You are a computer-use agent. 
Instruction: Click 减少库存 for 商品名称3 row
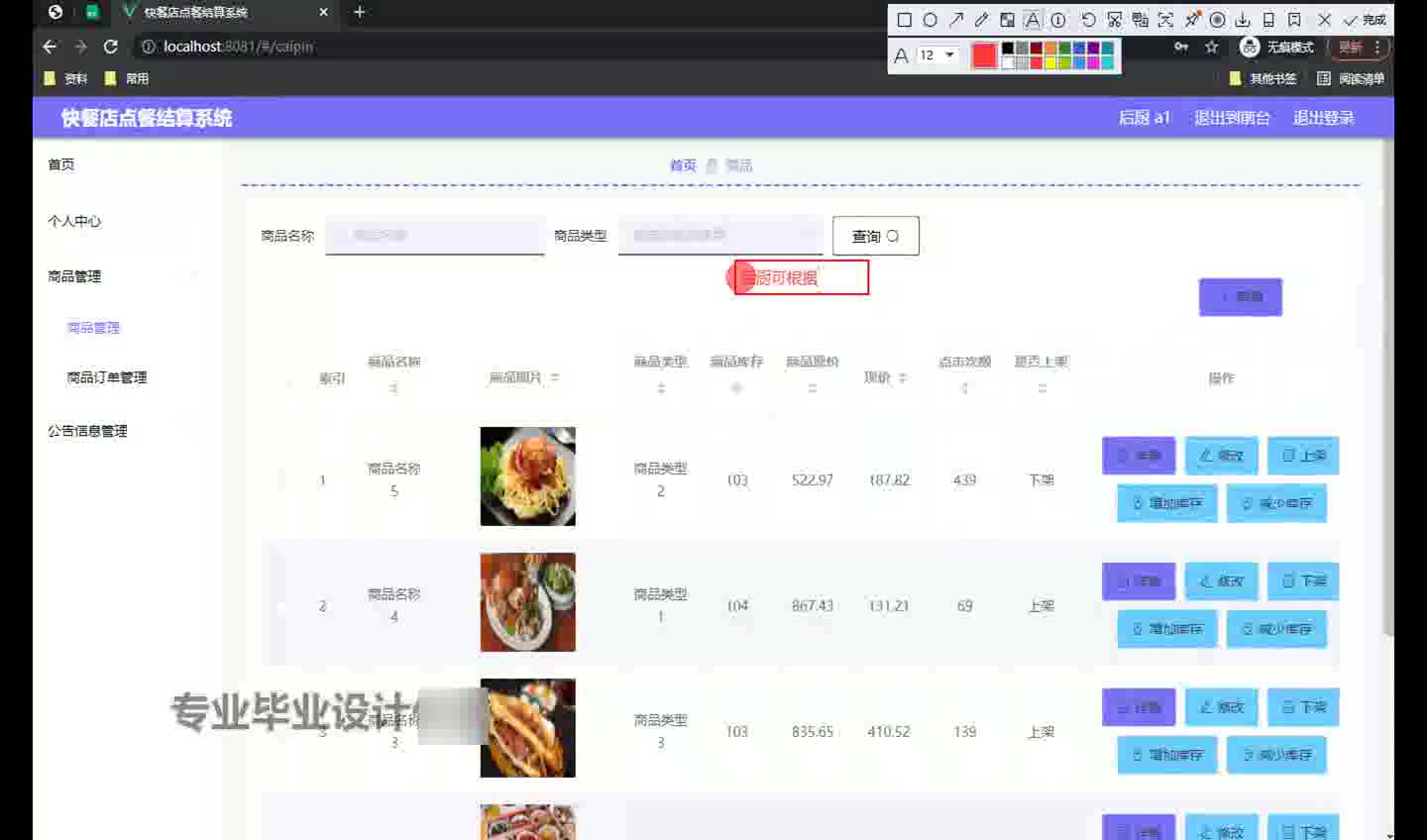coord(1276,755)
